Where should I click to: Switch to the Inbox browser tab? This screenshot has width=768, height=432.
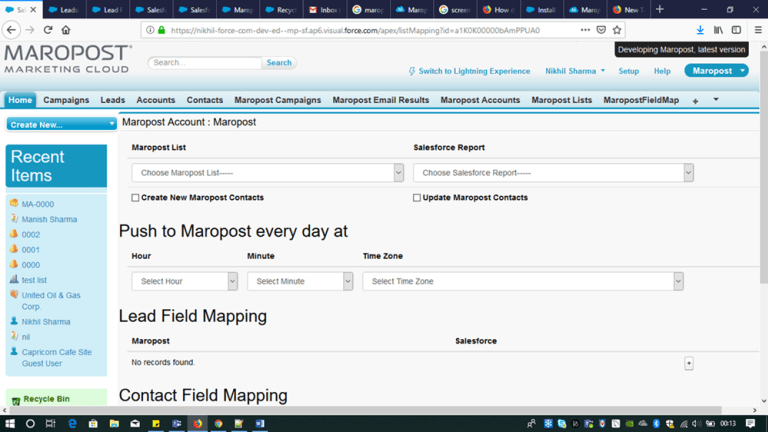325,9
